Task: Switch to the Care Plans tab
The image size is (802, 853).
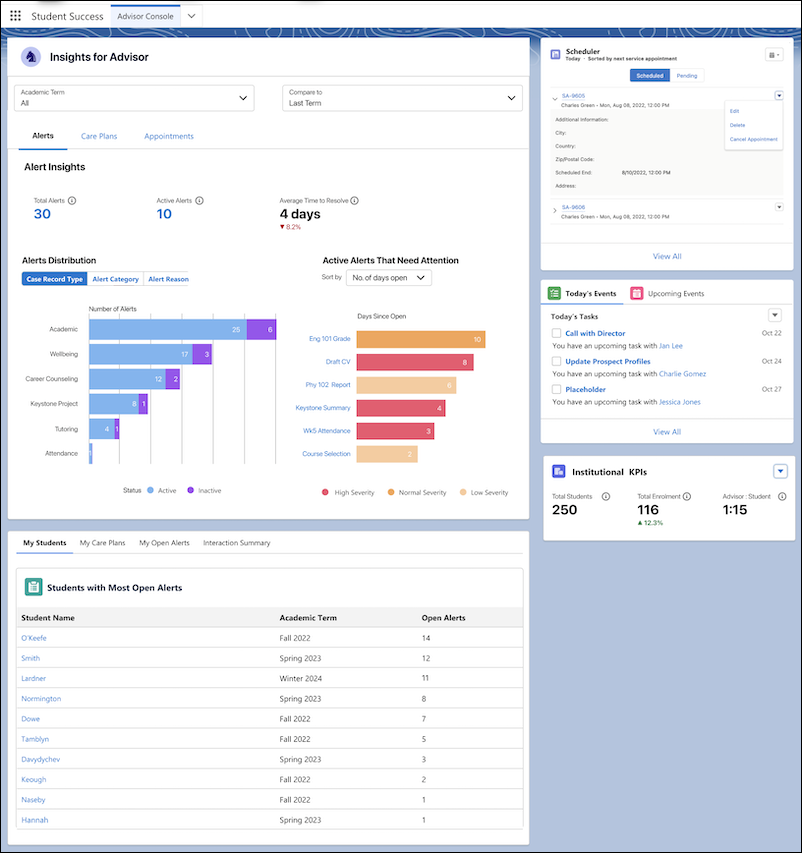Action: click(99, 136)
